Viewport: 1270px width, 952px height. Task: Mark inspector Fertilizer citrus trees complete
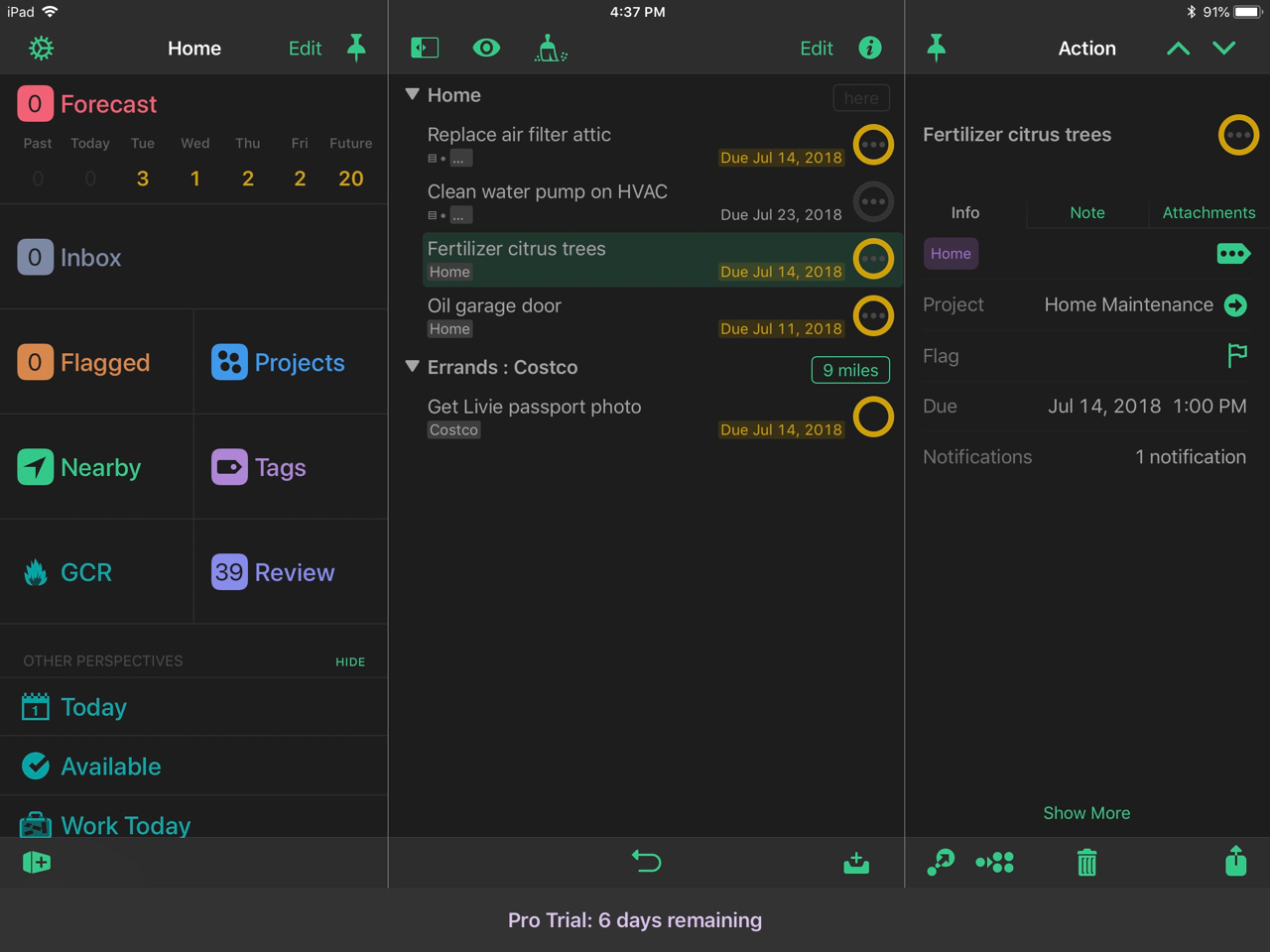(1238, 135)
